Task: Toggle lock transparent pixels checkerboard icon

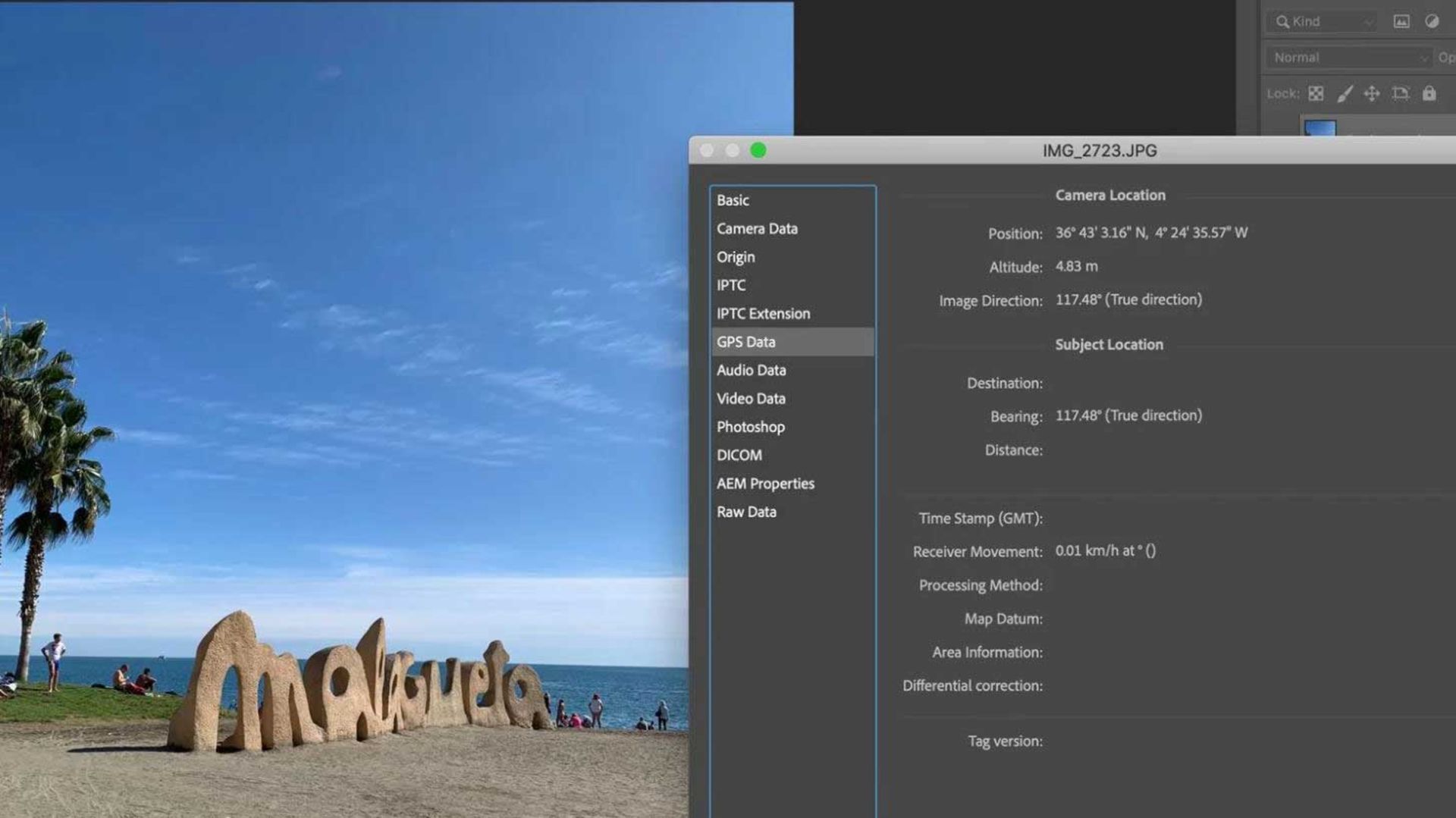Action: (1316, 93)
